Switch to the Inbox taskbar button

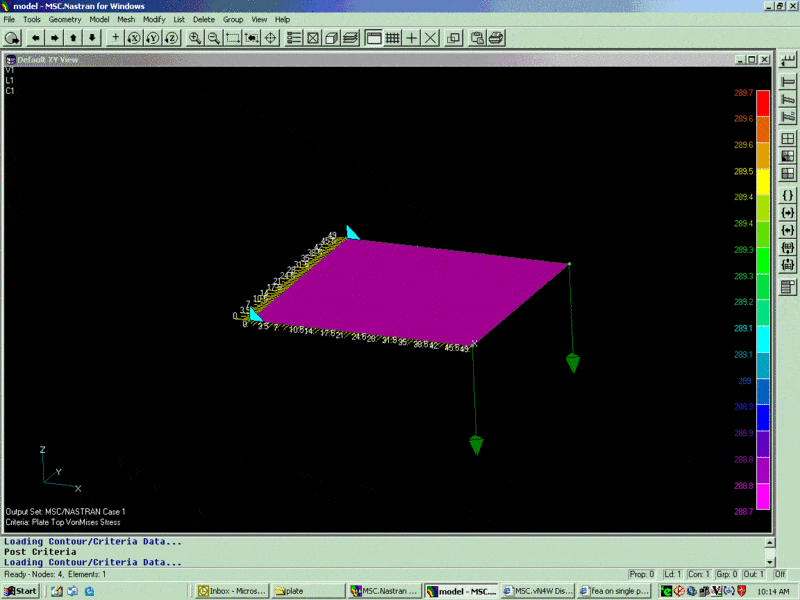[231, 591]
